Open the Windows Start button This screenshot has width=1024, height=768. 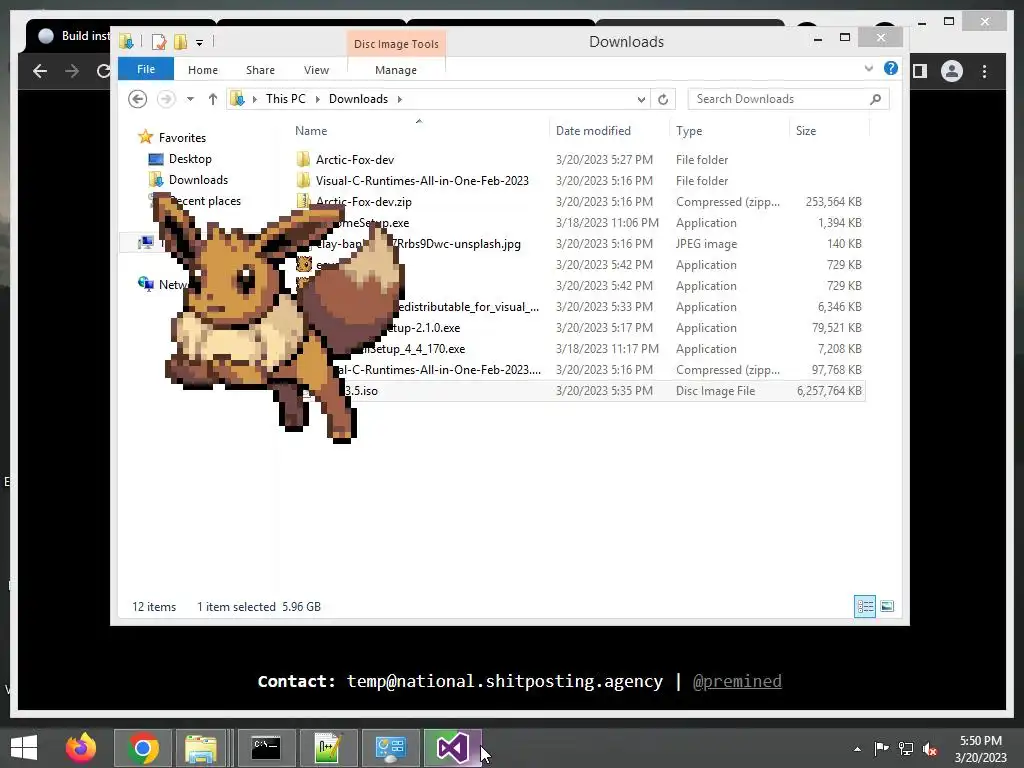click(x=24, y=748)
